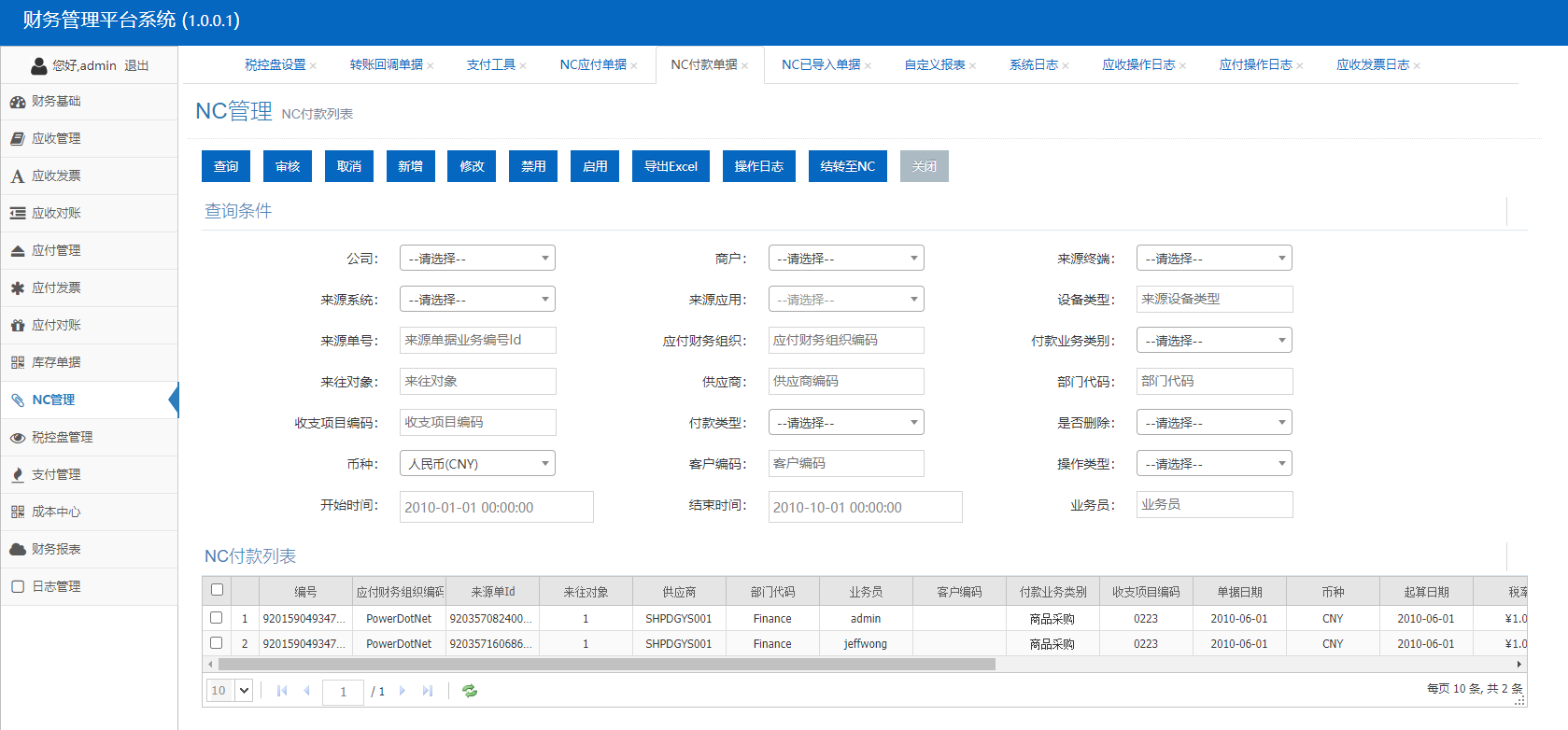Click the NC管理 paperclip icon
The height and width of the screenshot is (730, 1568).
18,400
